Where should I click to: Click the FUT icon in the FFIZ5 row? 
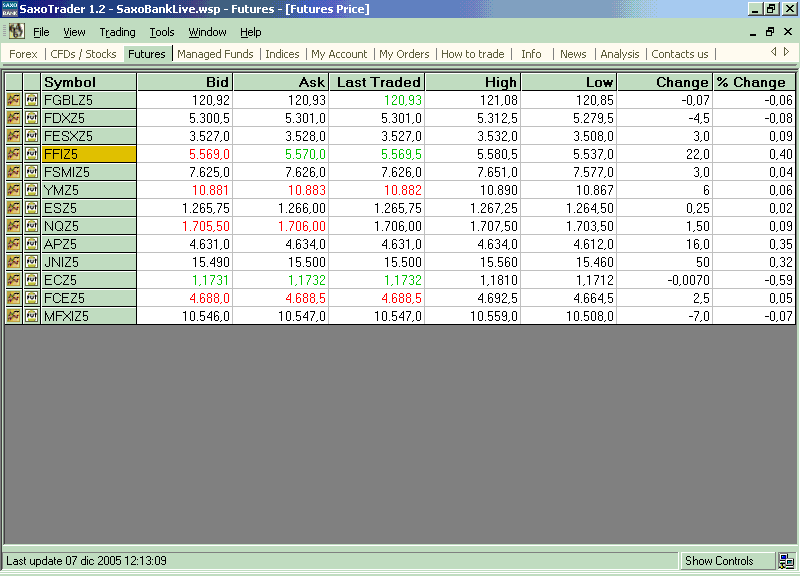click(x=32, y=154)
